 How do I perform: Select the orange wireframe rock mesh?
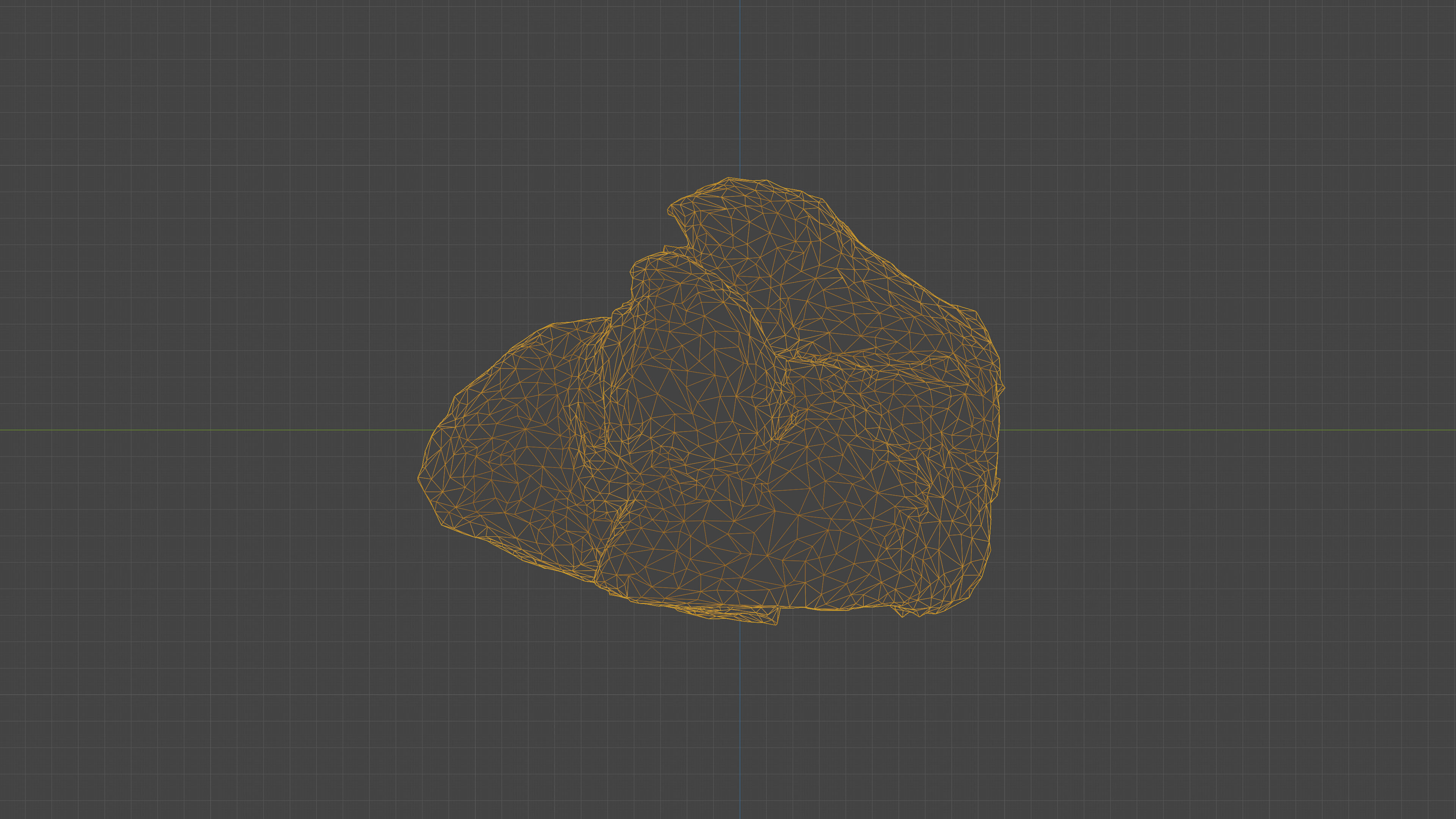[x=711, y=401]
